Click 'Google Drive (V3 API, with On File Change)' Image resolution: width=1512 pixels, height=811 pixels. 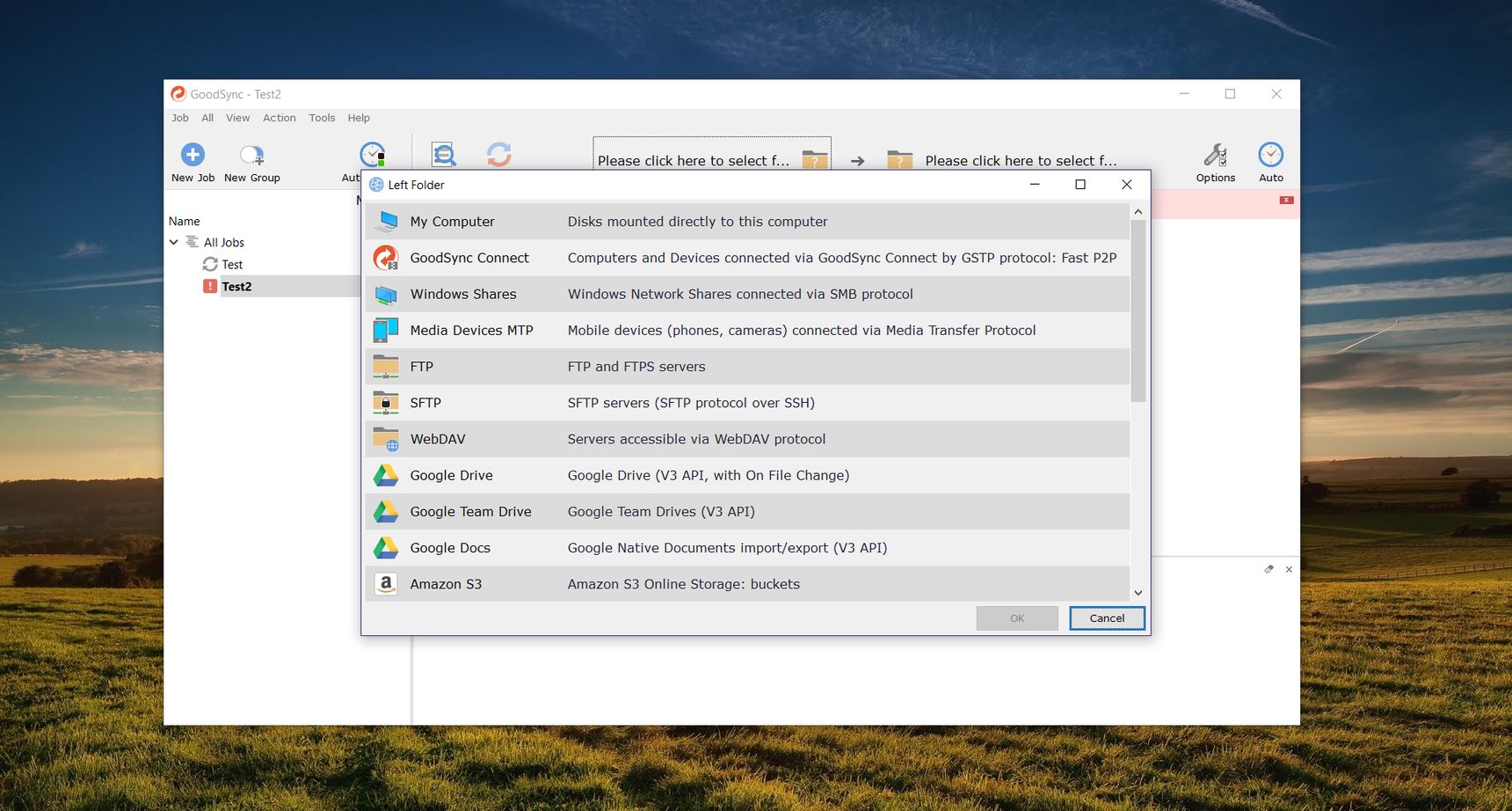pyautogui.click(x=709, y=475)
